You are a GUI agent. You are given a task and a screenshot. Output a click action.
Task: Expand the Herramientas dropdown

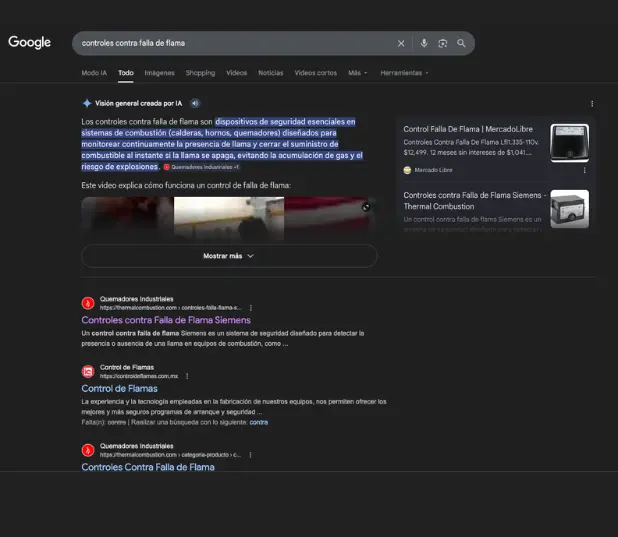[x=404, y=73]
